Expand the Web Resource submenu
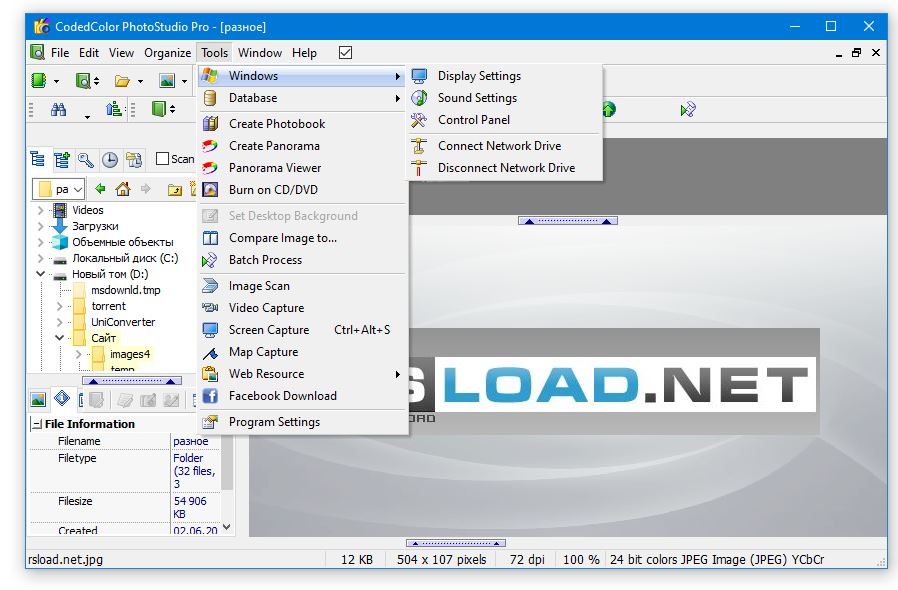 coord(302,374)
